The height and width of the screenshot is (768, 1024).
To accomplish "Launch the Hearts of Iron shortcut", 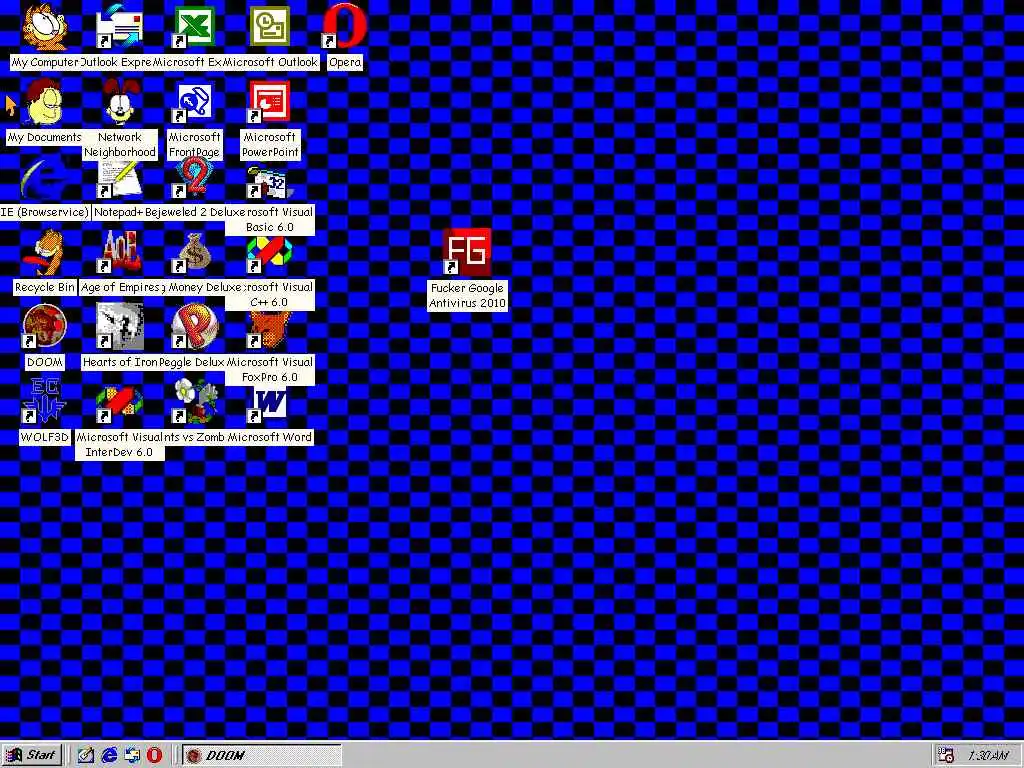I will coord(119,326).
